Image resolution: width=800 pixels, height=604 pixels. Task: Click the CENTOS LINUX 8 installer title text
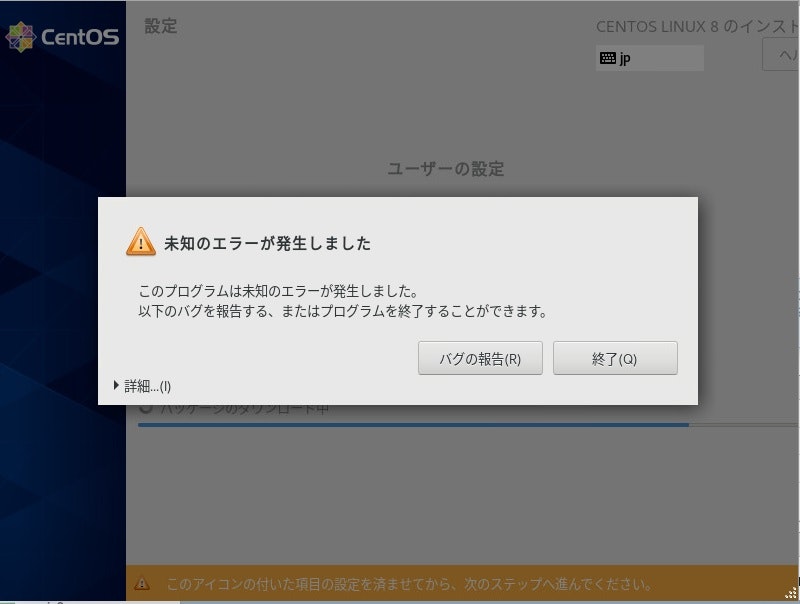pyautogui.click(x=697, y=27)
